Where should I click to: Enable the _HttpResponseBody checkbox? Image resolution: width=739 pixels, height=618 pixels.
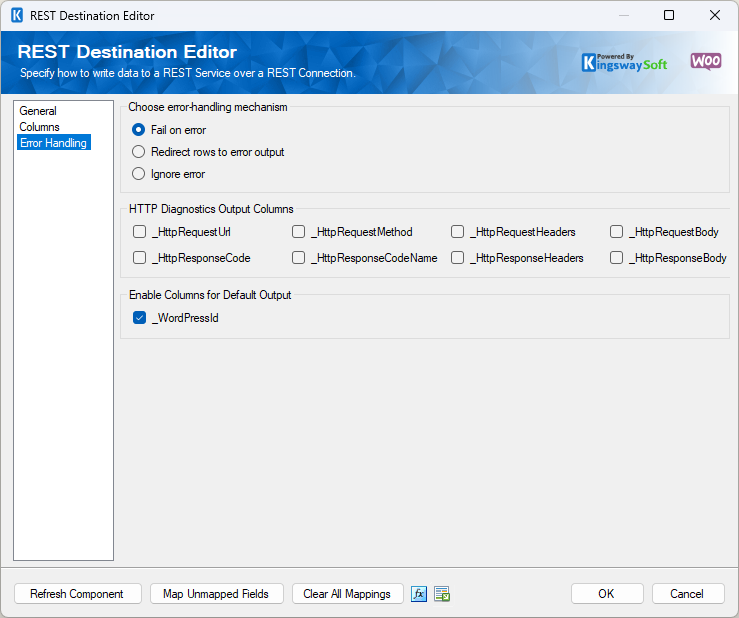pyautogui.click(x=616, y=258)
